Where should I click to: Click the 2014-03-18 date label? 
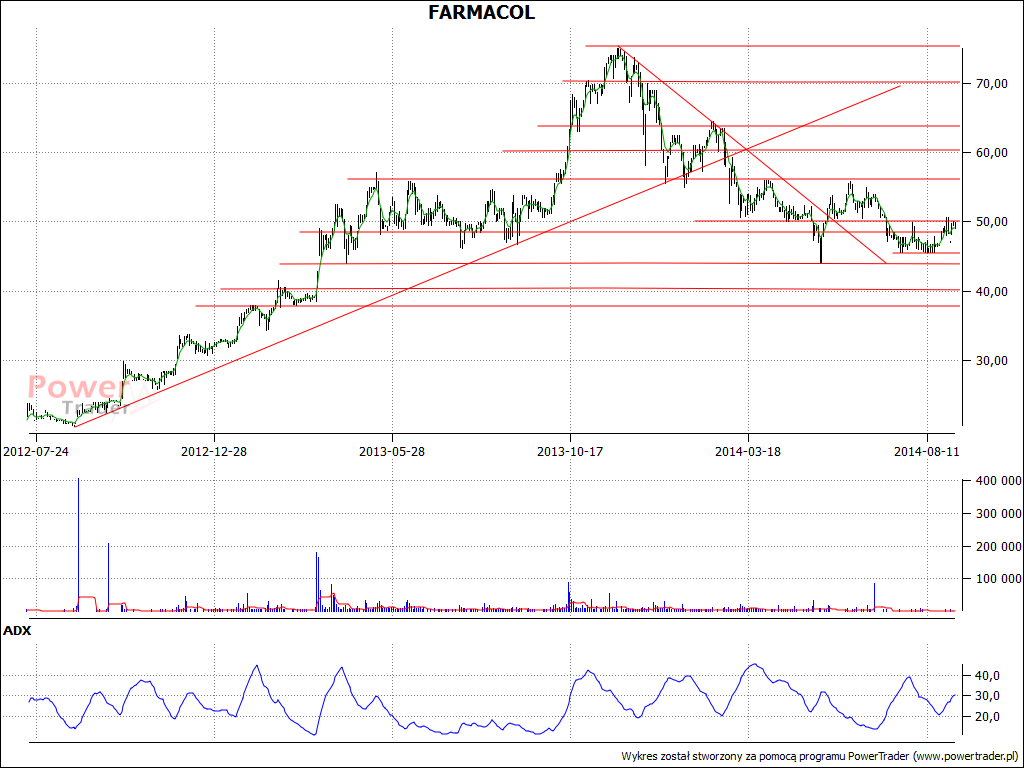click(748, 452)
